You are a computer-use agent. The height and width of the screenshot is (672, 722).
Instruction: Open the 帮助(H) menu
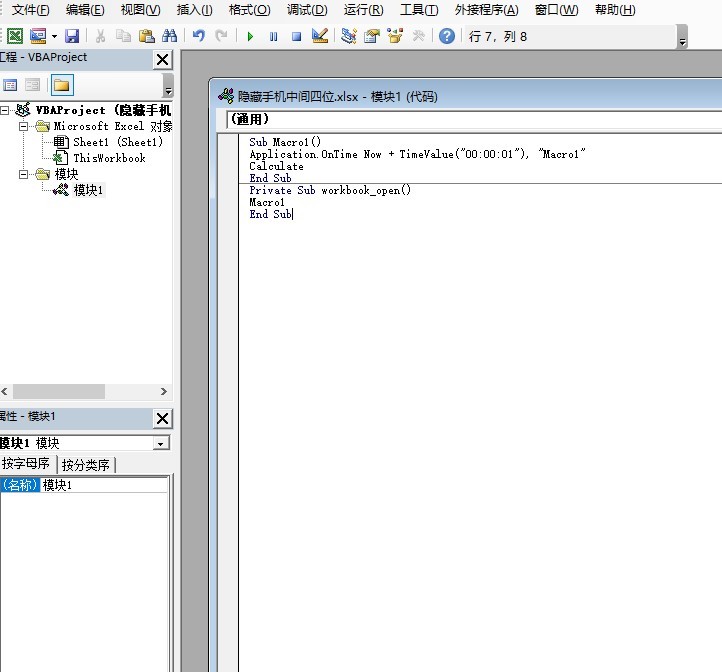[x=615, y=10]
